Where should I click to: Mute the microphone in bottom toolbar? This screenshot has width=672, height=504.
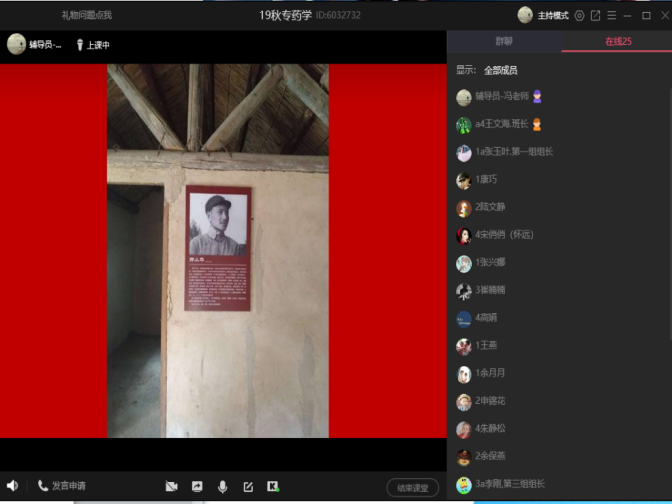tap(223, 487)
